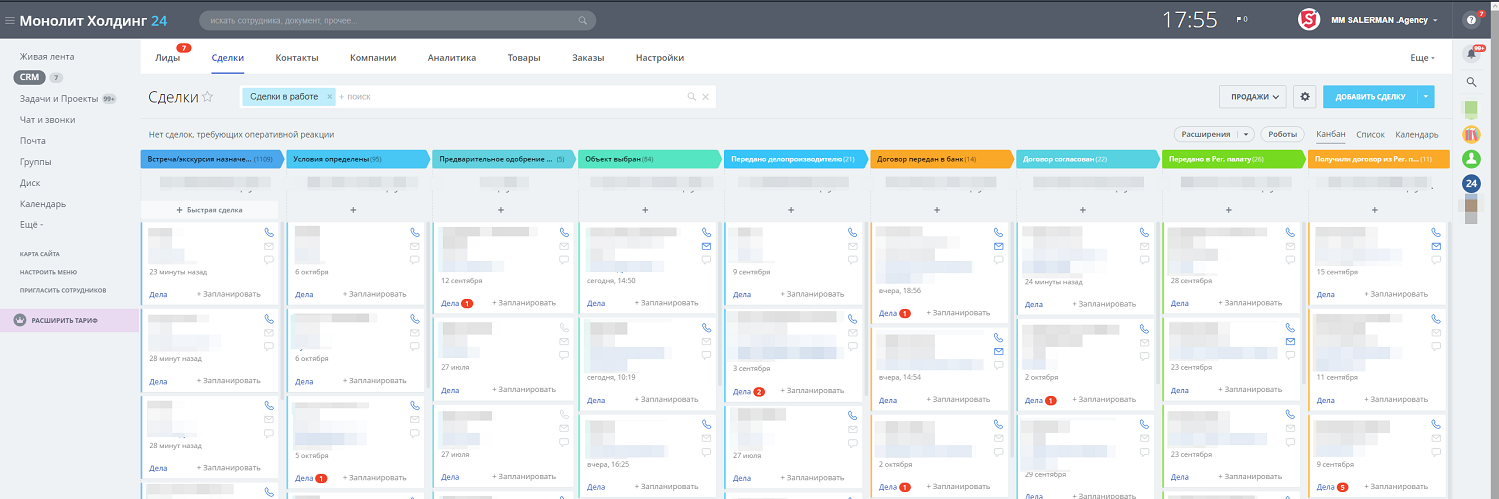
Task: Click phone icon on card dated сегодня, 10:19
Action: click(x=706, y=327)
